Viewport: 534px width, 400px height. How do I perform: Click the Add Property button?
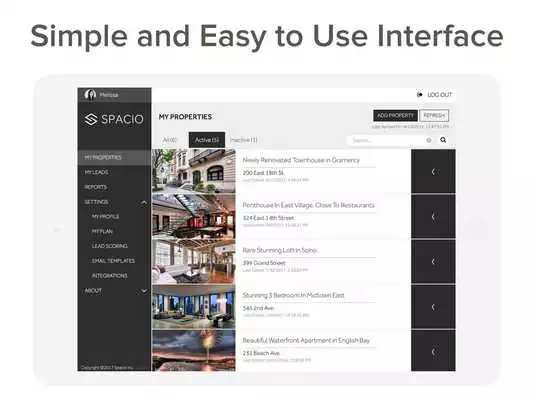(395, 116)
